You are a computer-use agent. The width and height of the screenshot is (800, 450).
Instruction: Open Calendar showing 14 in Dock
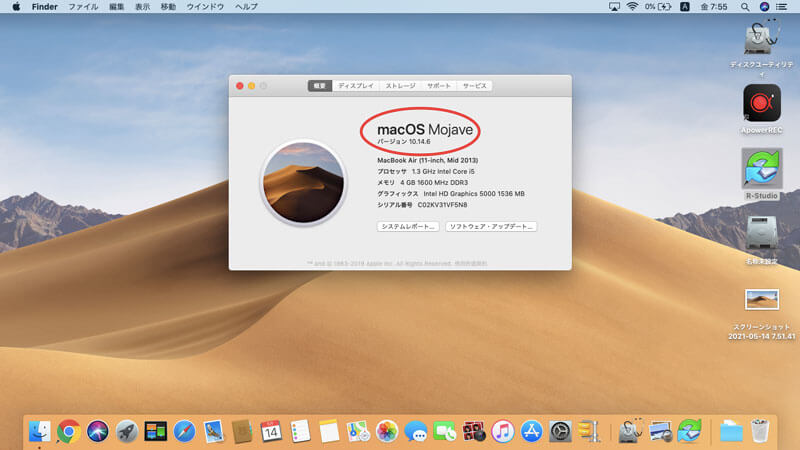(x=271, y=432)
